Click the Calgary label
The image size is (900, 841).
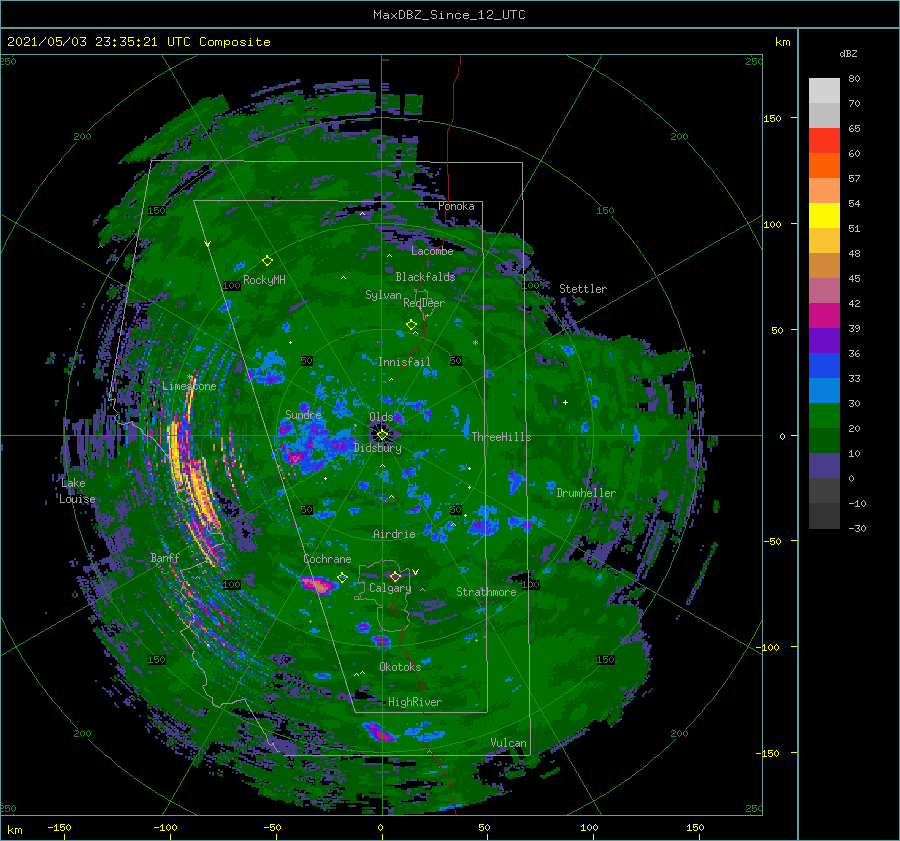pyautogui.click(x=390, y=588)
